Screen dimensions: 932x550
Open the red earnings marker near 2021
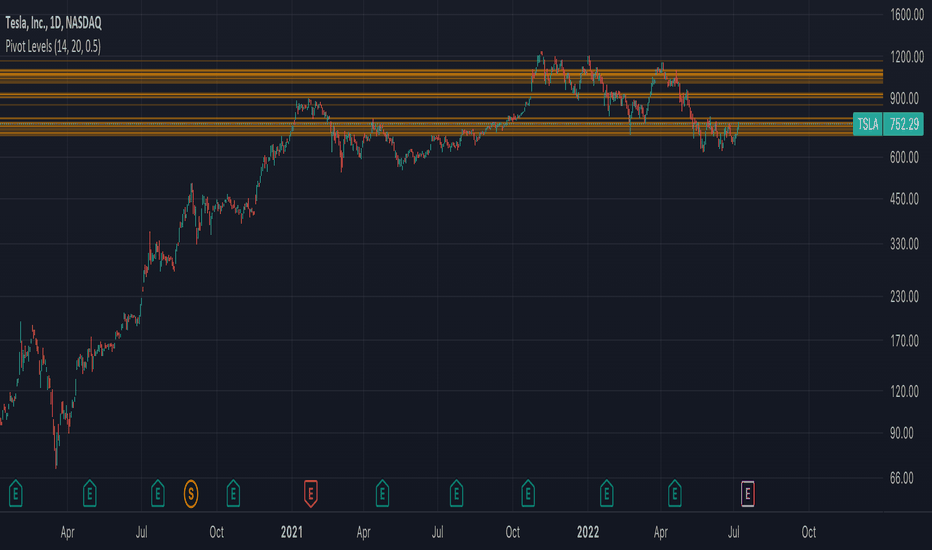coord(310,494)
